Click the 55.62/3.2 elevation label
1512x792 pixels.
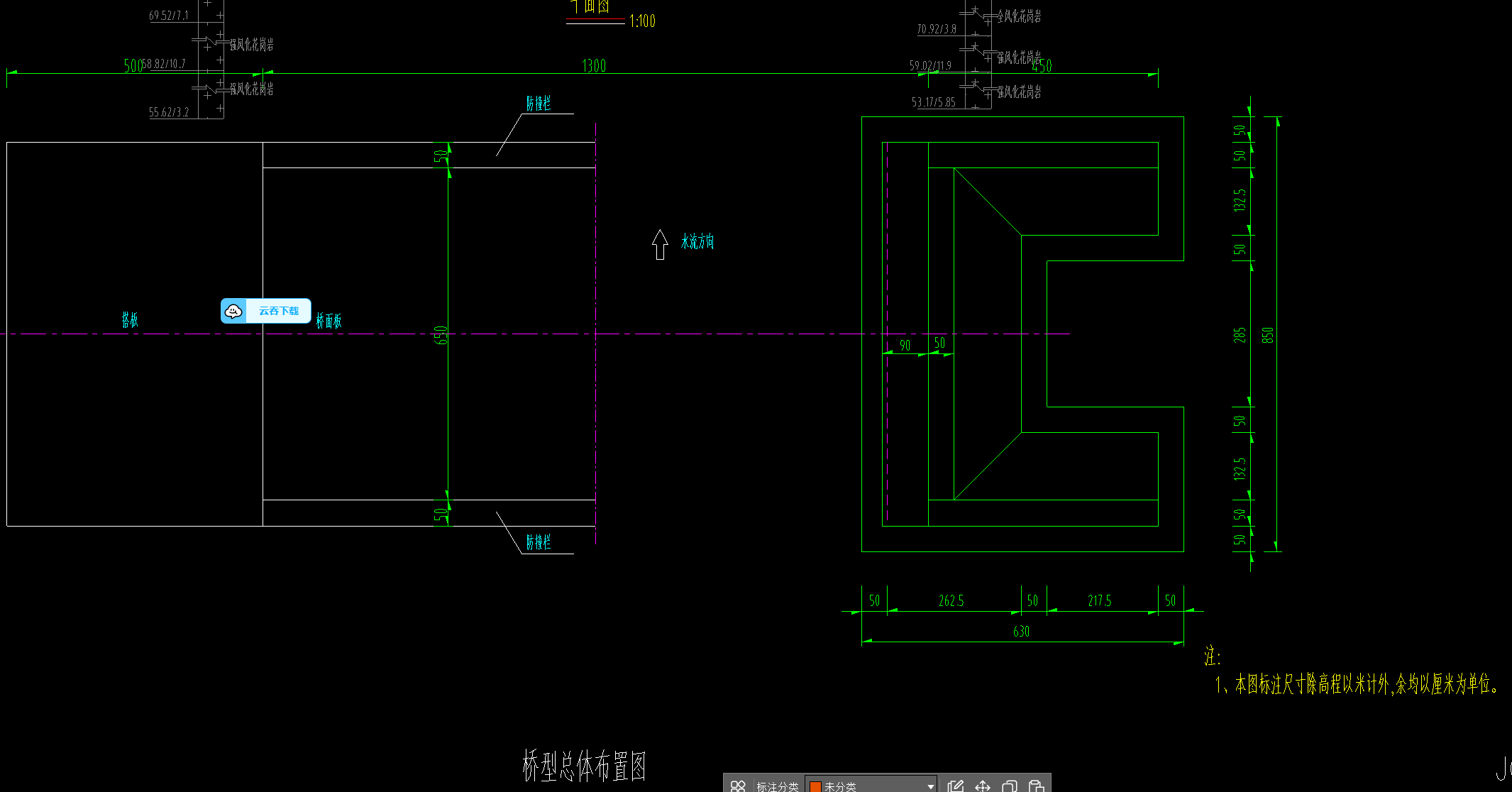coord(169,112)
